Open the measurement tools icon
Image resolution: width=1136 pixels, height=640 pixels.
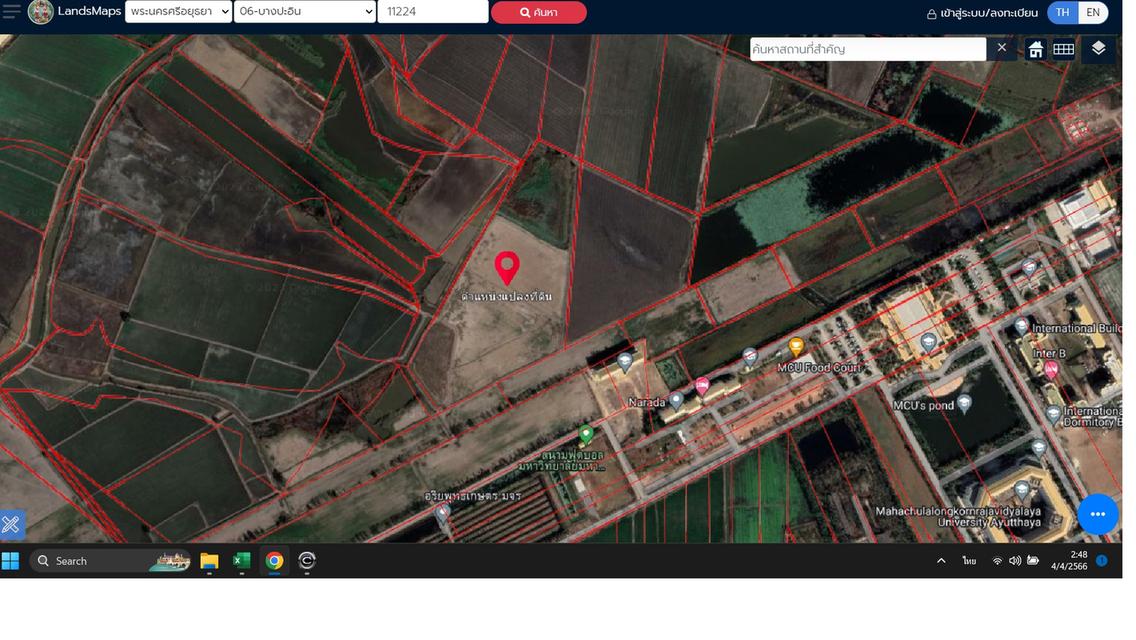[11, 524]
